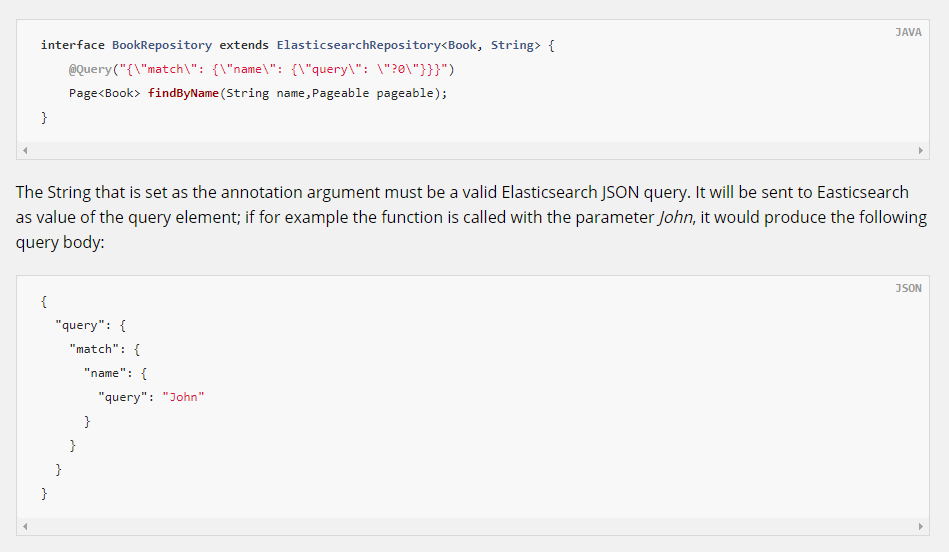Viewport: 949px width, 552px height.
Task: Click the @Query annotation in the code
Action: (90, 69)
